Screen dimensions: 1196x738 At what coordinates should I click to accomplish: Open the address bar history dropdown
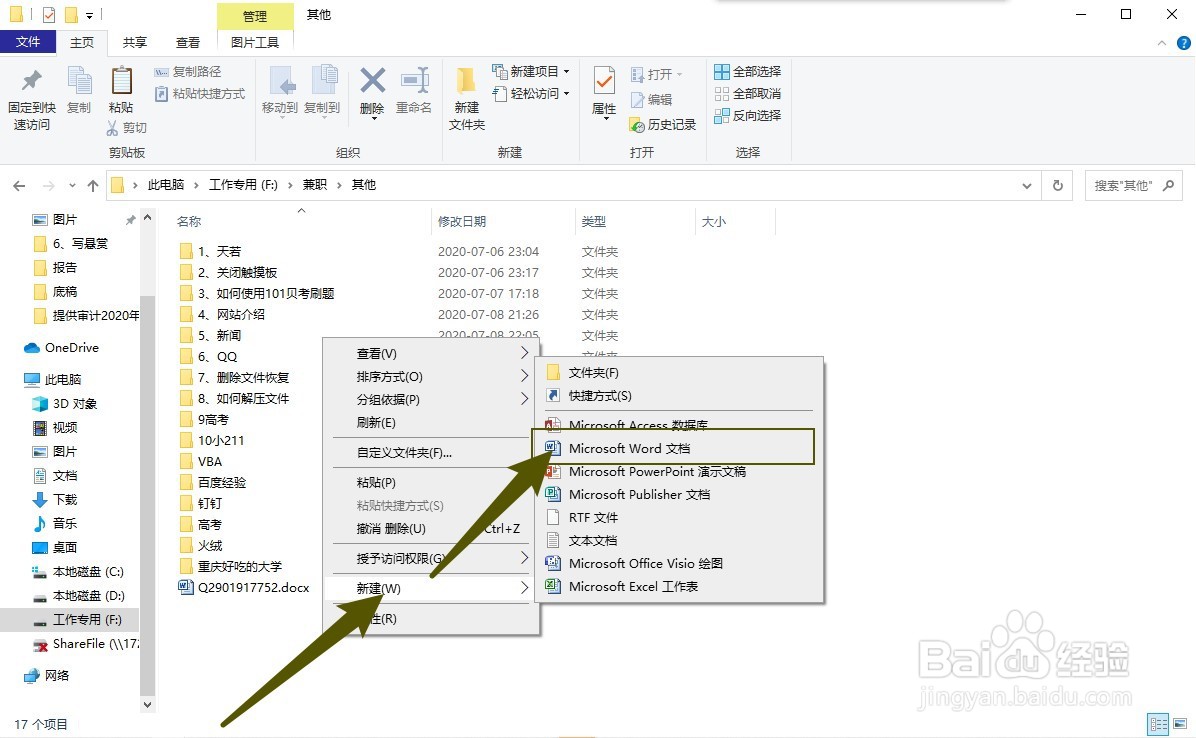[1027, 185]
